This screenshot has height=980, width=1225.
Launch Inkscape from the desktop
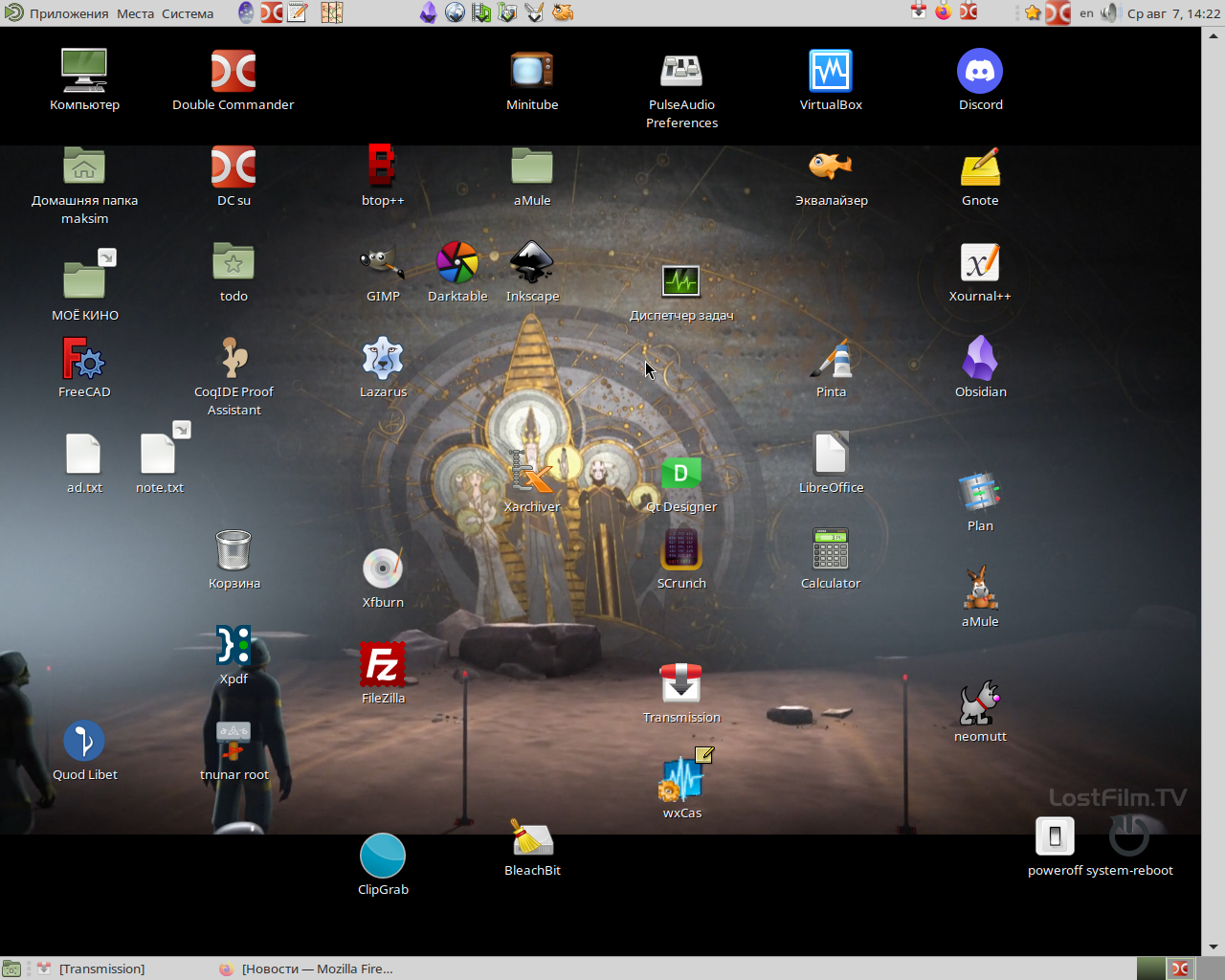click(x=532, y=263)
